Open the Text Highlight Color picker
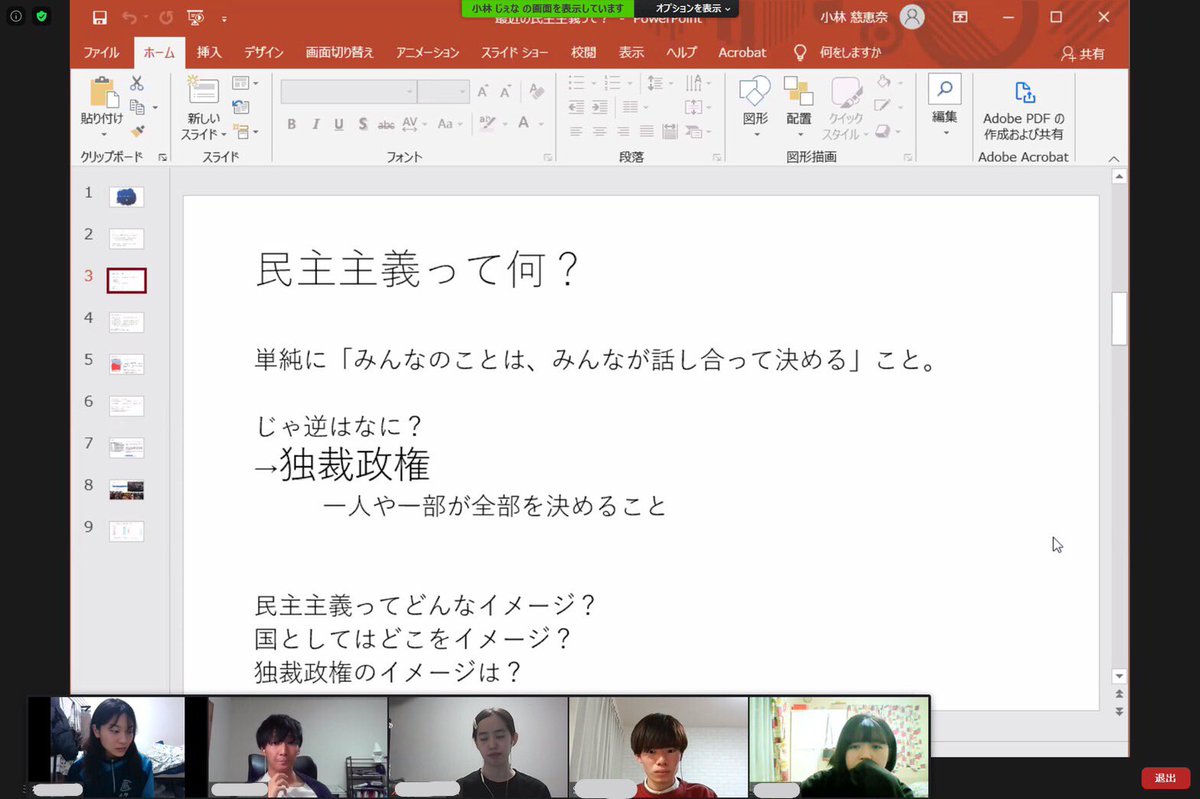1200x799 pixels. (488, 124)
